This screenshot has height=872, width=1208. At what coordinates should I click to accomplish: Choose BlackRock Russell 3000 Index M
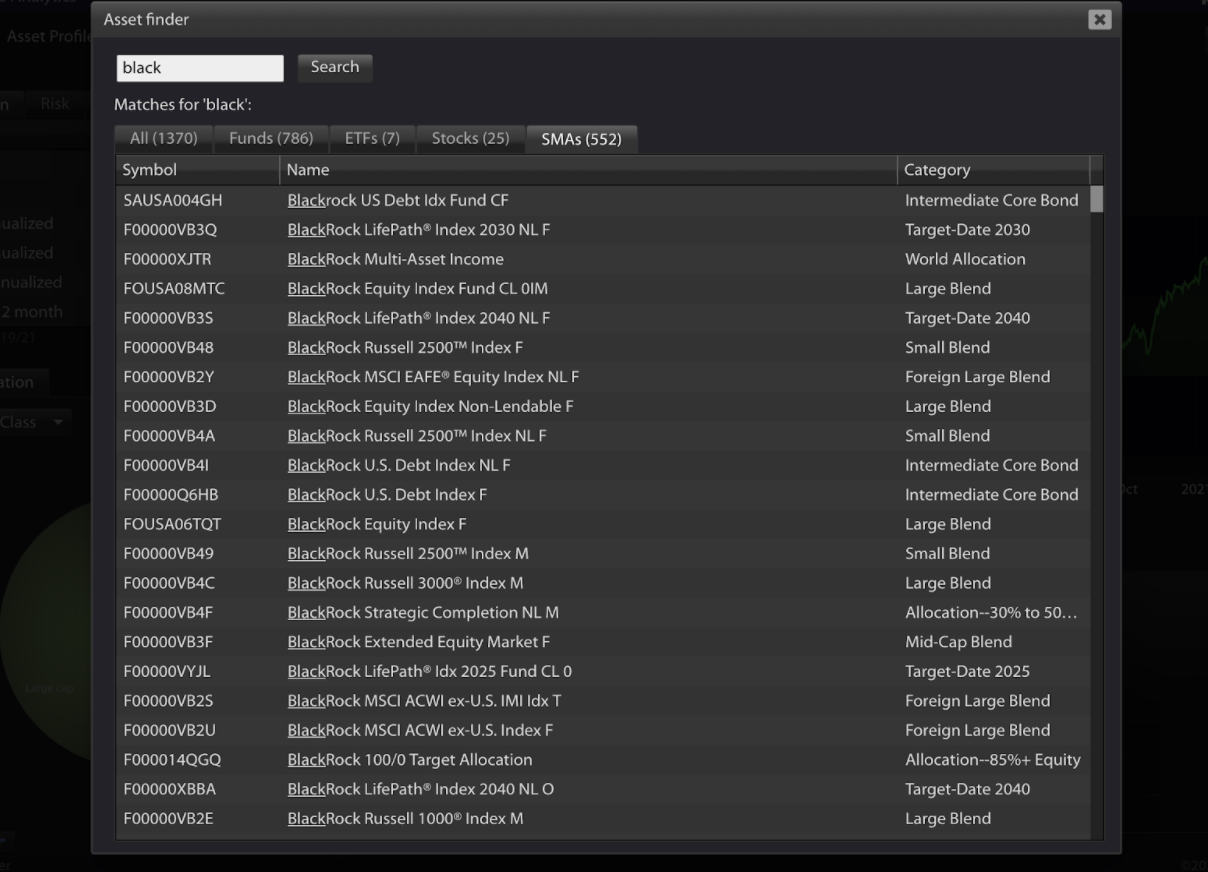[405, 583]
